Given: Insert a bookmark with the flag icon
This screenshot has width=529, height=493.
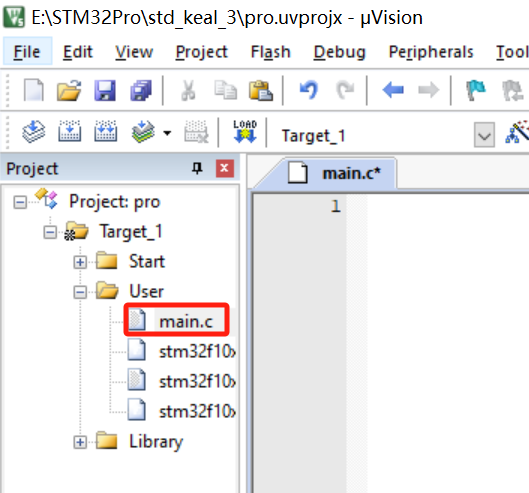Looking at the screenshot, I should coord(476,90).
